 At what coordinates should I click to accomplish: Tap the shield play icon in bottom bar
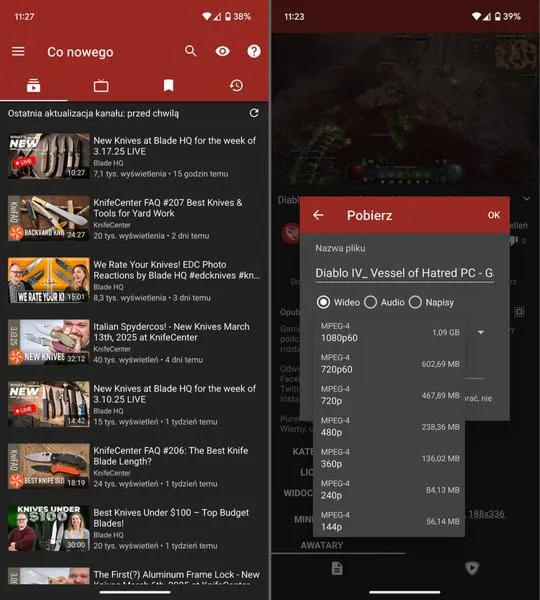(472, 568)
